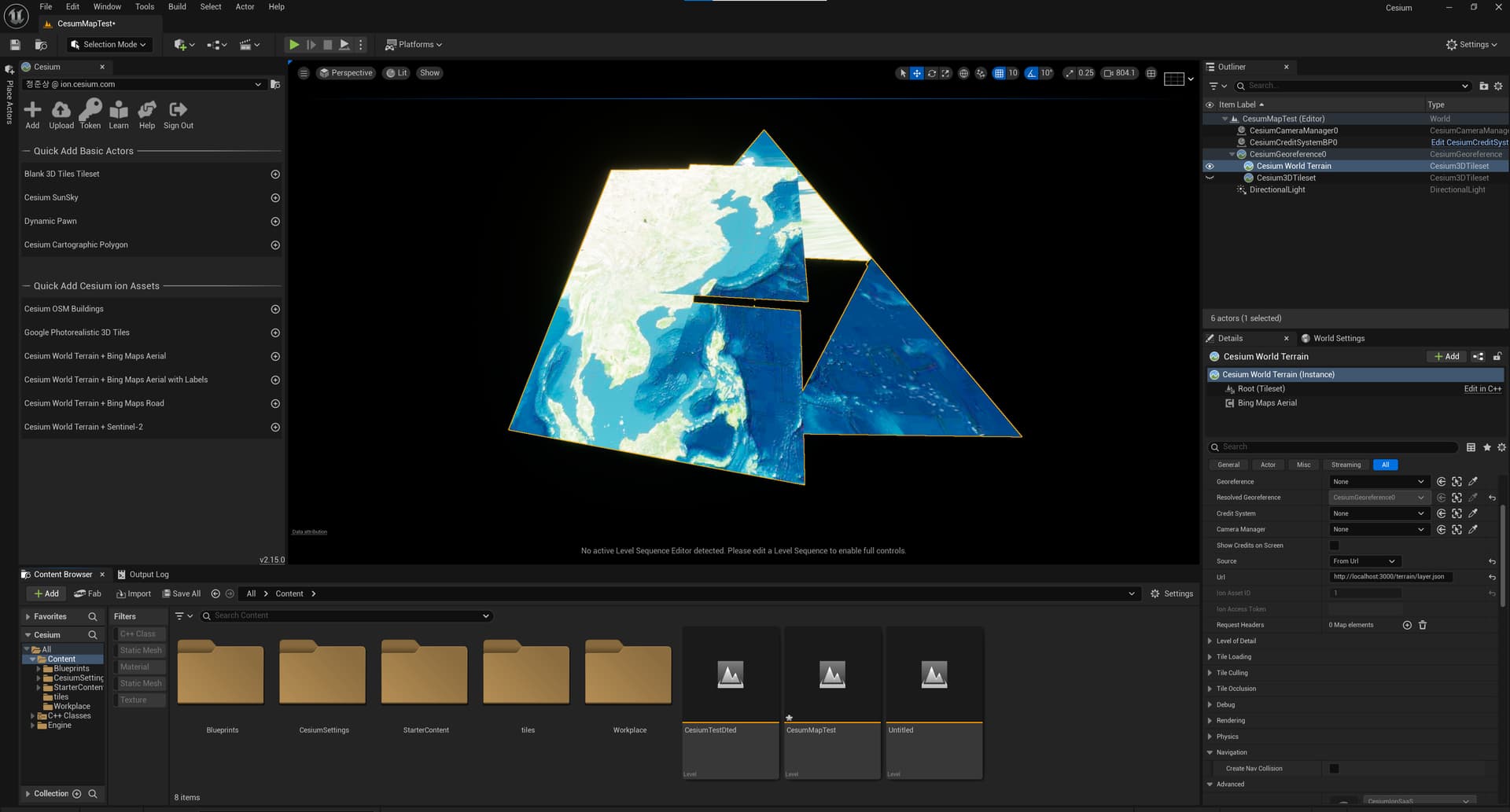Start Play in Editor
This screenshot has width=1510, height=812.
pos(294,45)
